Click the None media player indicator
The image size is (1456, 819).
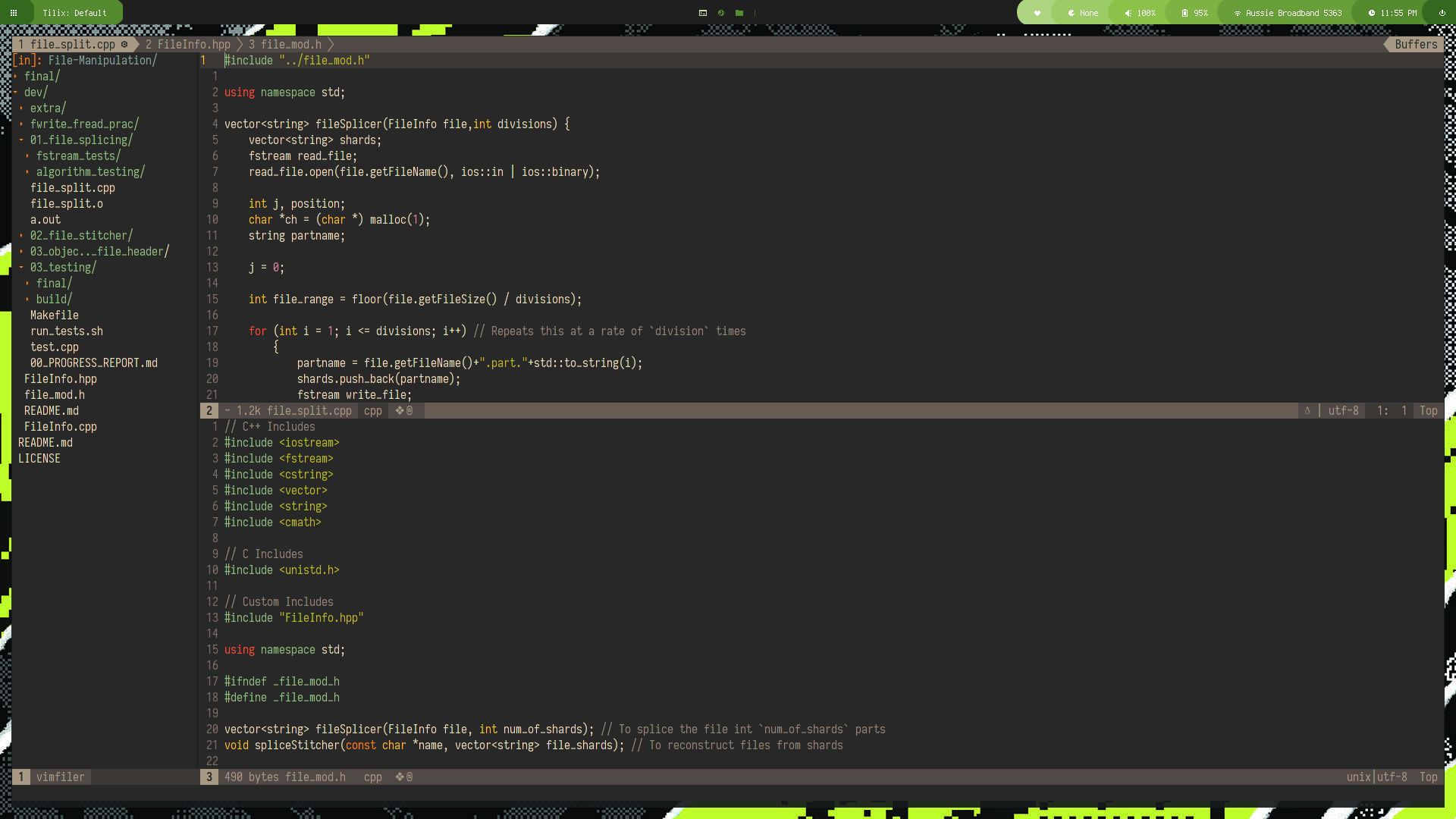tap(1083, 13)
